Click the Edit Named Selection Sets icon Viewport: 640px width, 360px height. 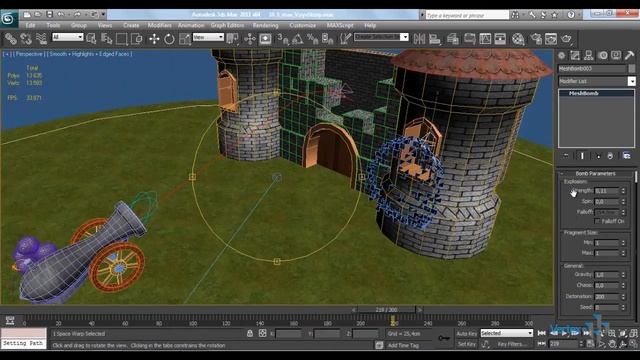tap(345, 39)
